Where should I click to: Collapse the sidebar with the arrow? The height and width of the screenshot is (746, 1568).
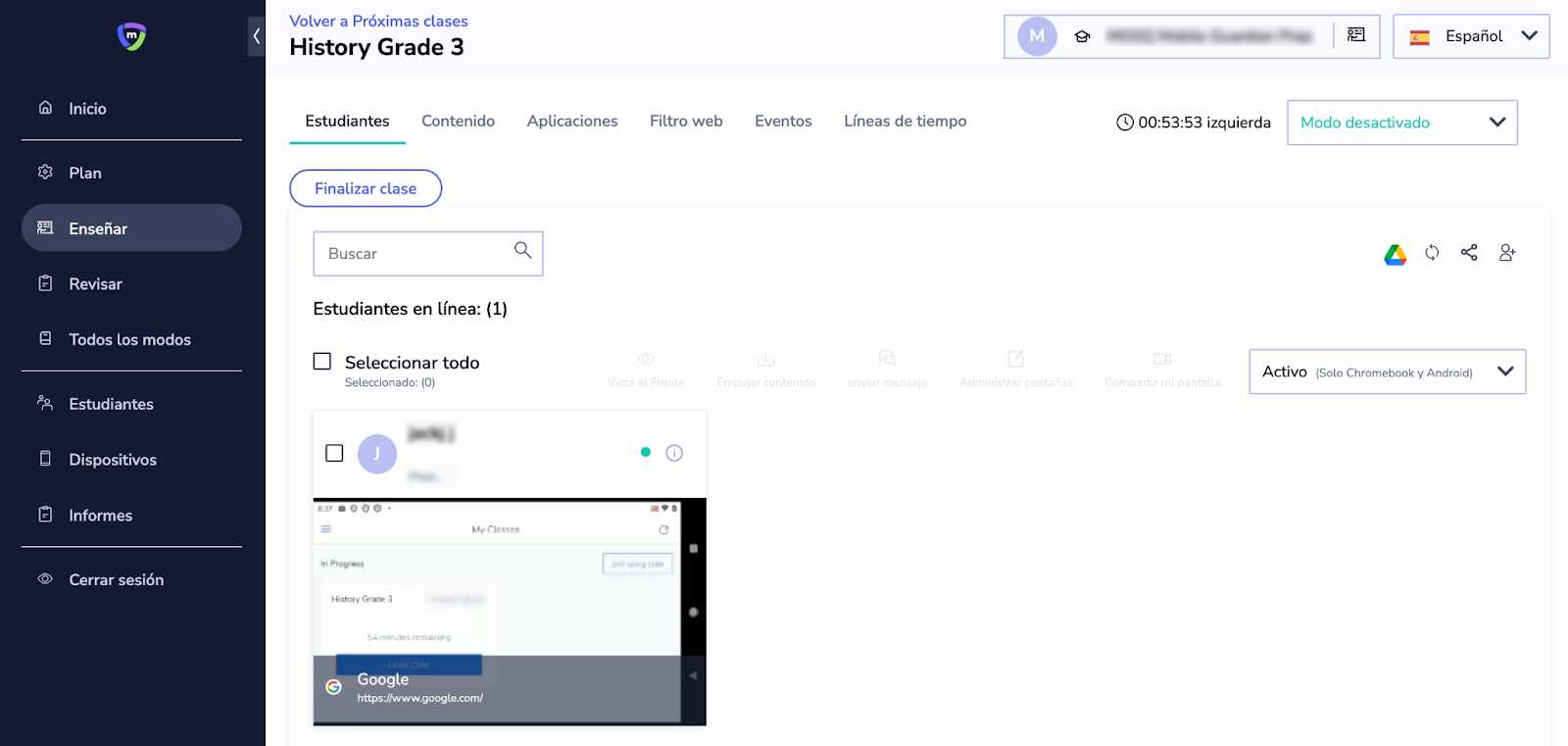point(256,36)
